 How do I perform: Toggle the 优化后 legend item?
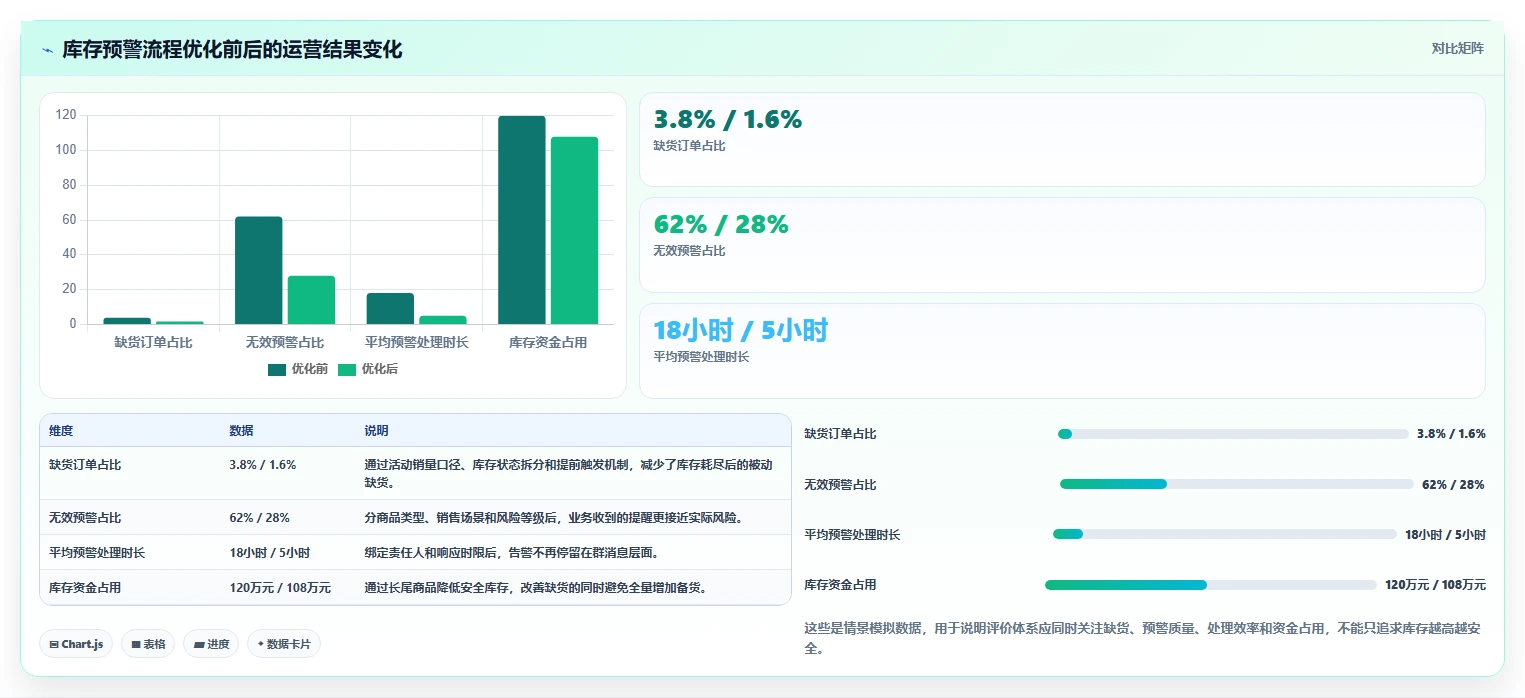tap(367, 370)
